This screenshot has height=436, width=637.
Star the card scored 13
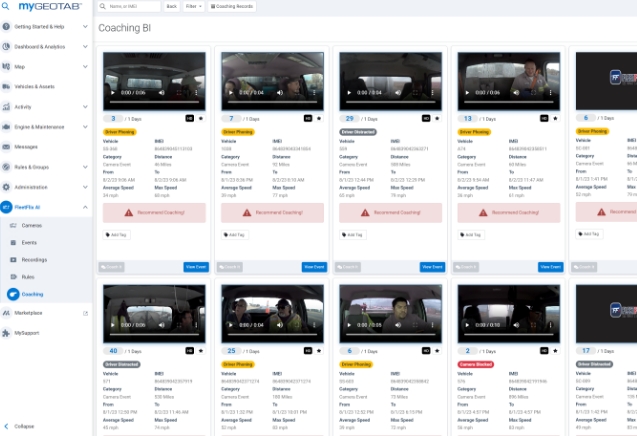coord(555,119)
